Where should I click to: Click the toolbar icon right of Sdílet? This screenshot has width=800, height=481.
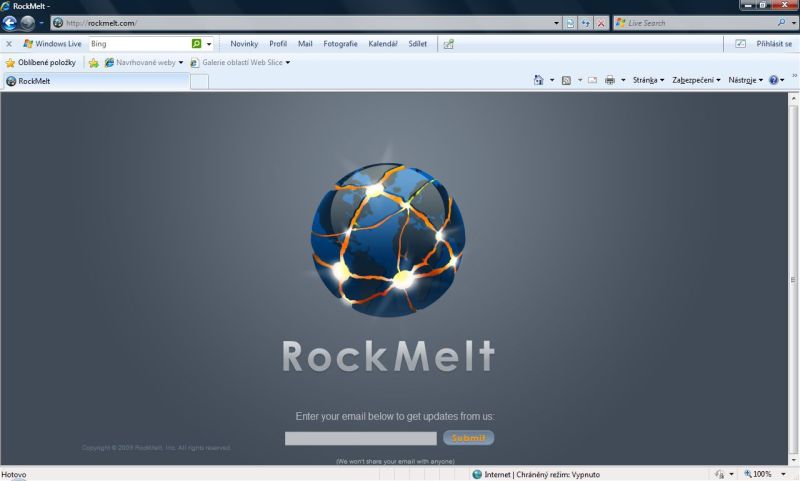click(448, 44)
